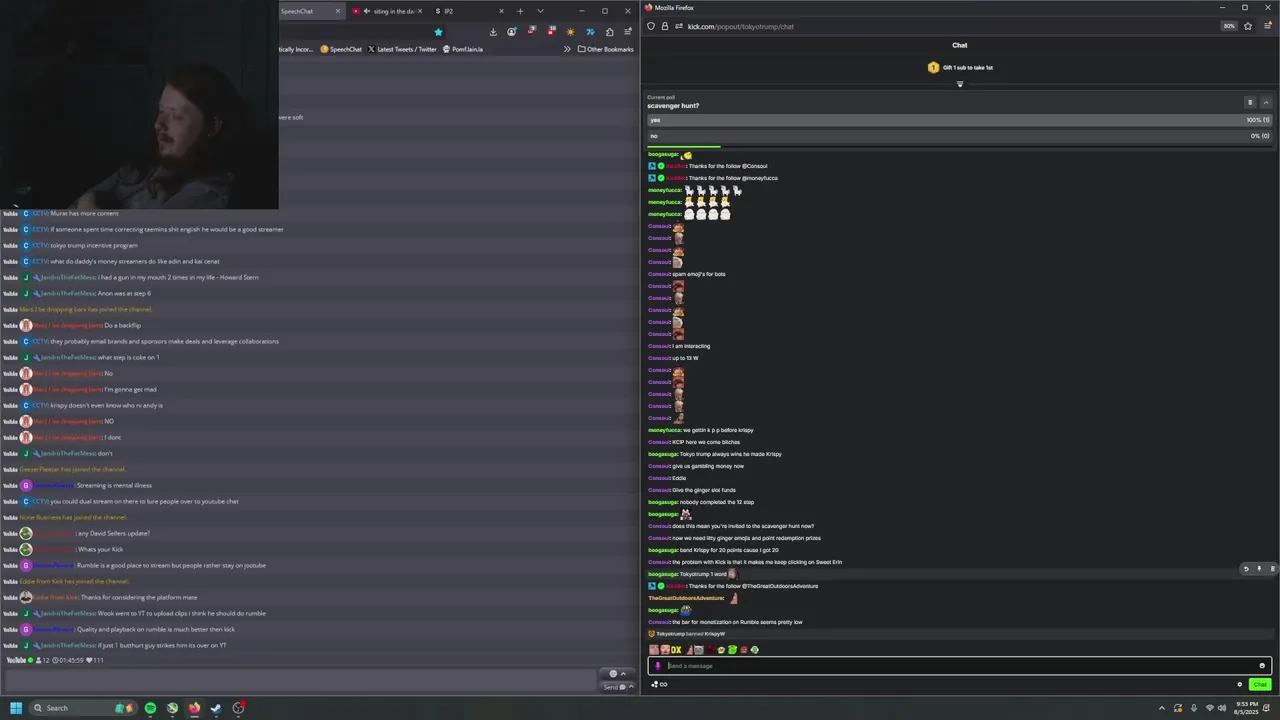Open the Pomf.lain.la bookmark
The image size is (1280, 720).
[463, 49]
